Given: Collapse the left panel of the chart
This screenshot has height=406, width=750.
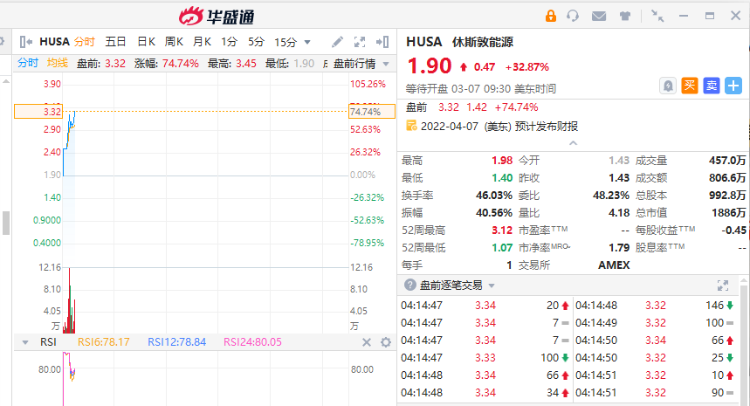Looking at the screenshot, I should click(24, 42).
